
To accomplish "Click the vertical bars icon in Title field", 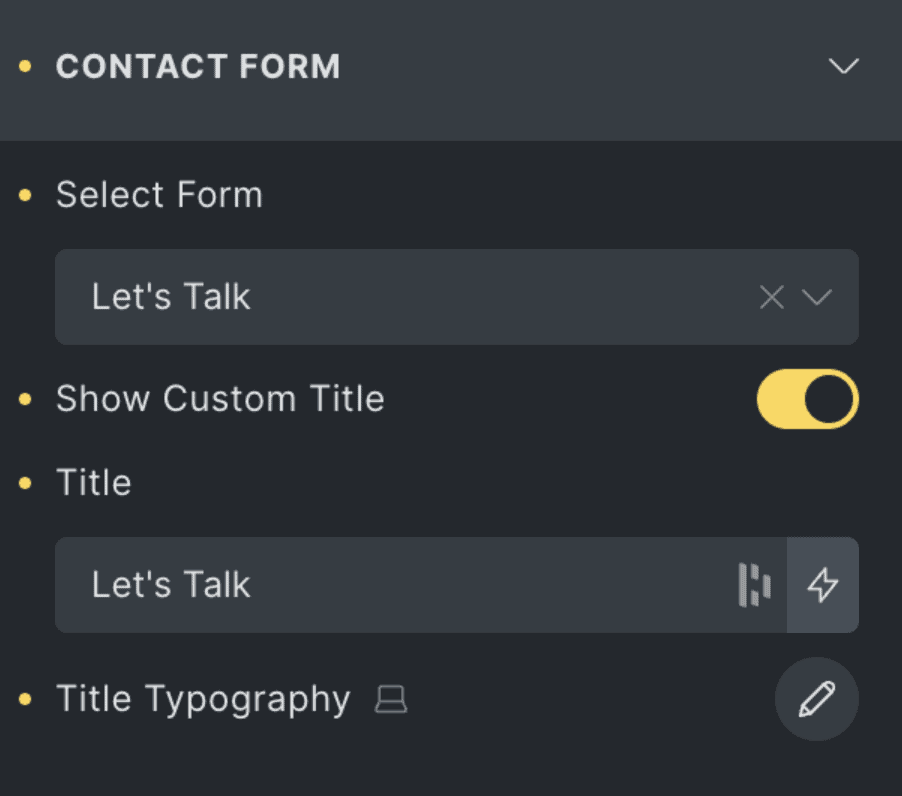I will click(755, 585).
